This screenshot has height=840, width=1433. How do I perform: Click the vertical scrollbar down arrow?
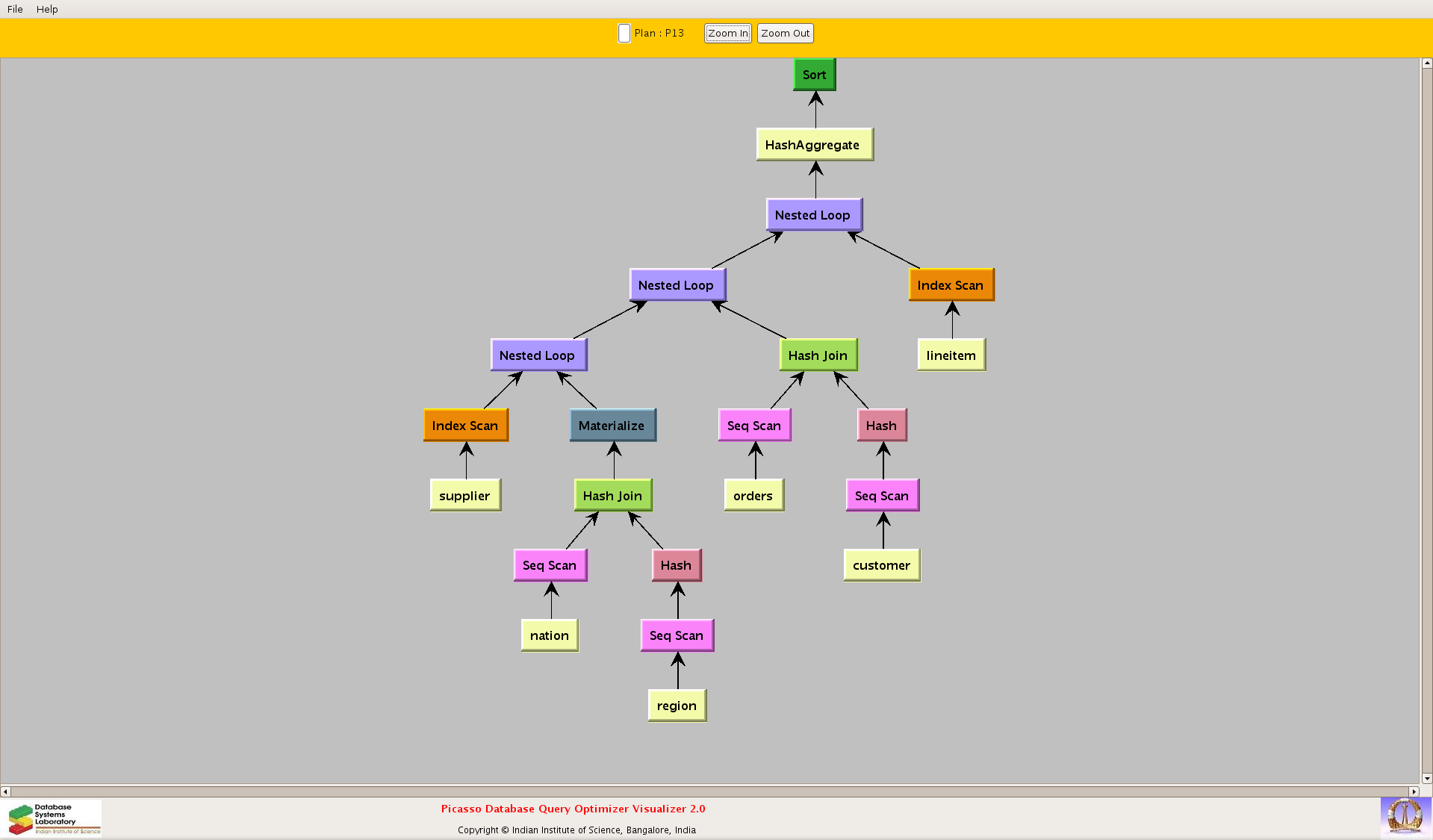(x=1426, y=778)
